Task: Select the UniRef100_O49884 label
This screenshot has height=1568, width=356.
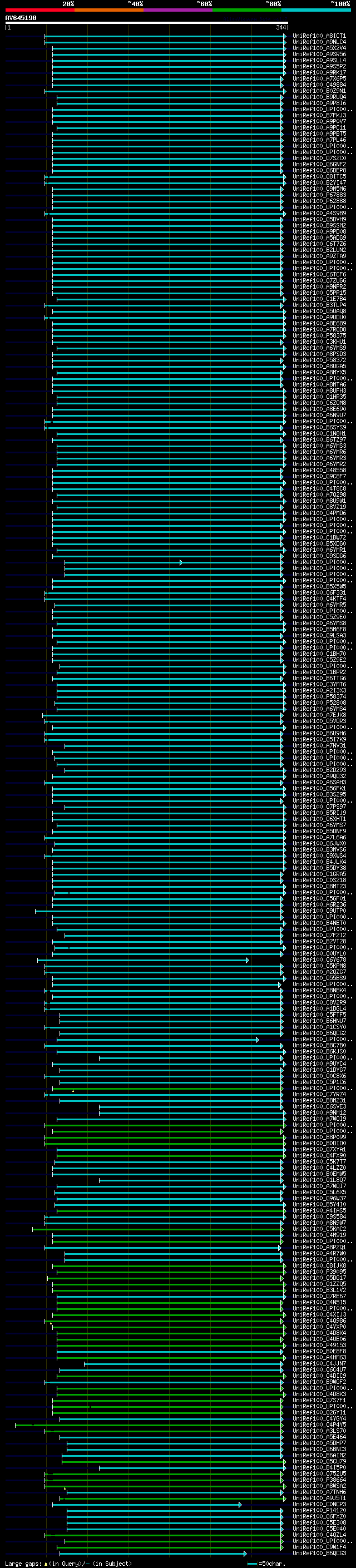Action: 319,85
